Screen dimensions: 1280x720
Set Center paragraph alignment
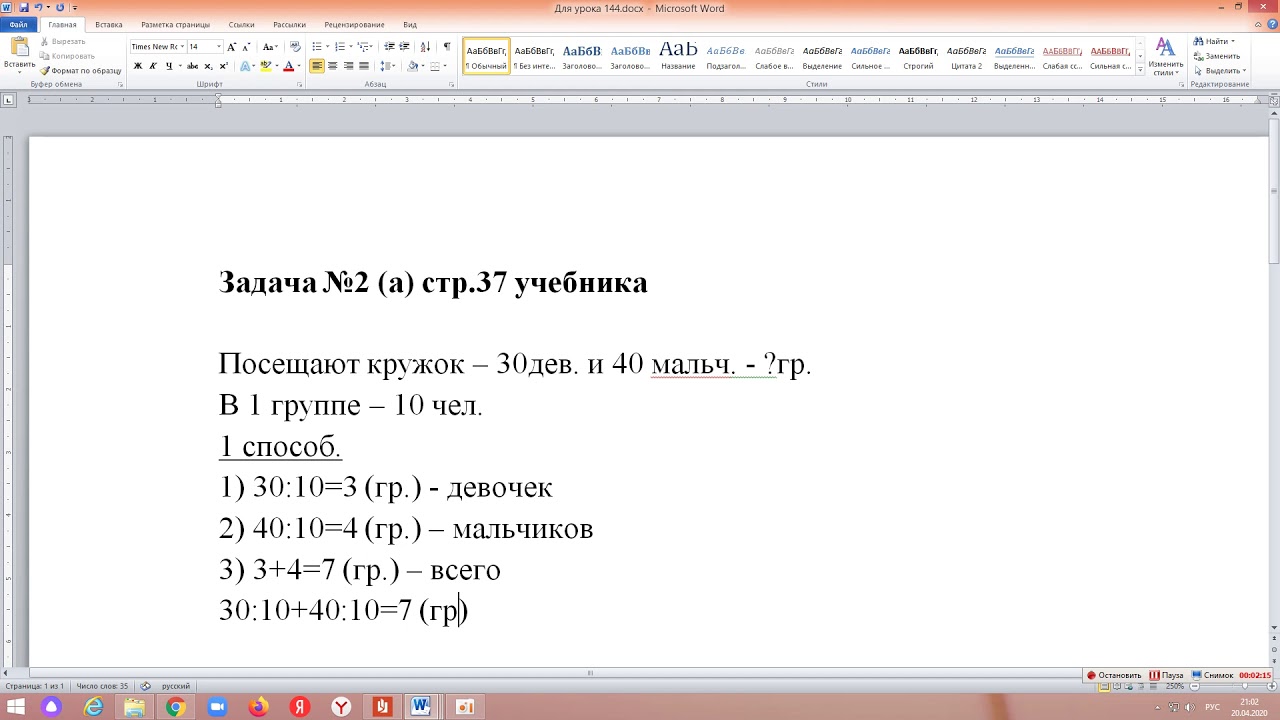click(x=333, y=66)
